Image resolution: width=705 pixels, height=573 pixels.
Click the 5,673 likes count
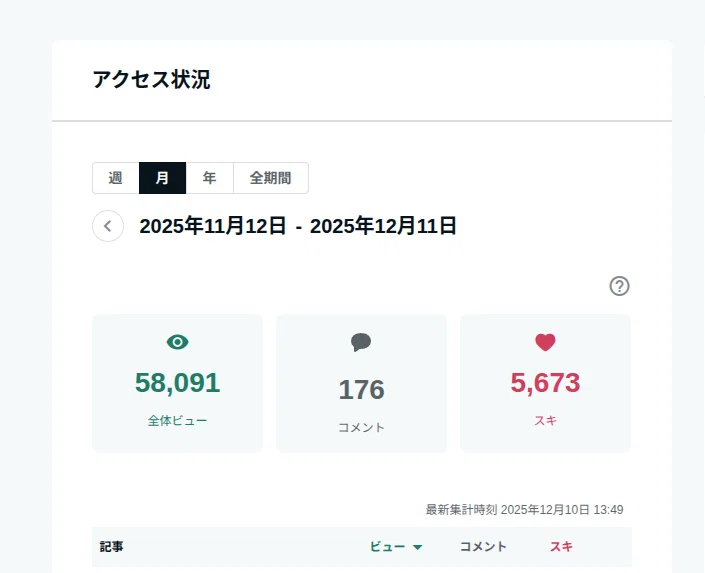545,383
